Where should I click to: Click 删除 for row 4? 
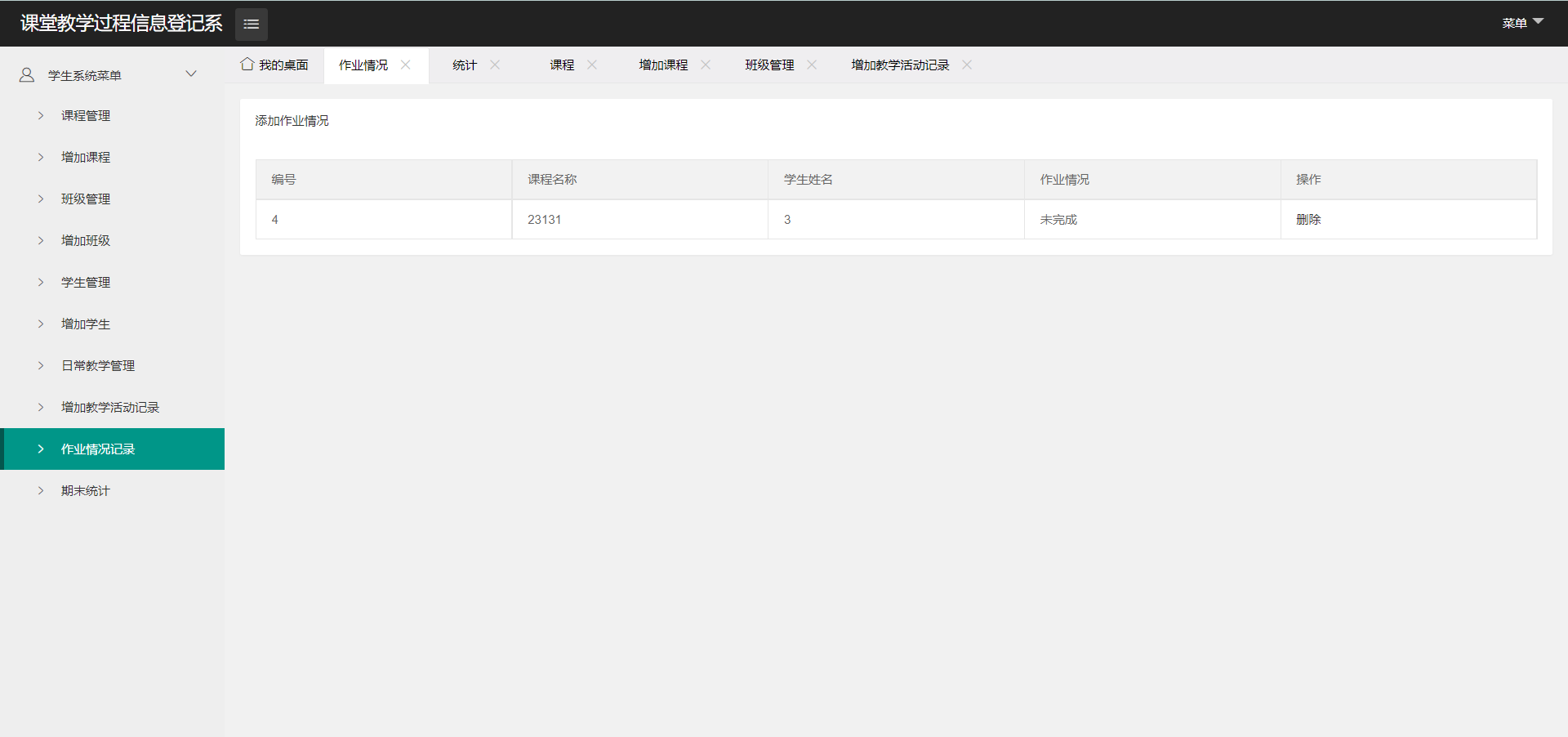(x=1308, y=219)
